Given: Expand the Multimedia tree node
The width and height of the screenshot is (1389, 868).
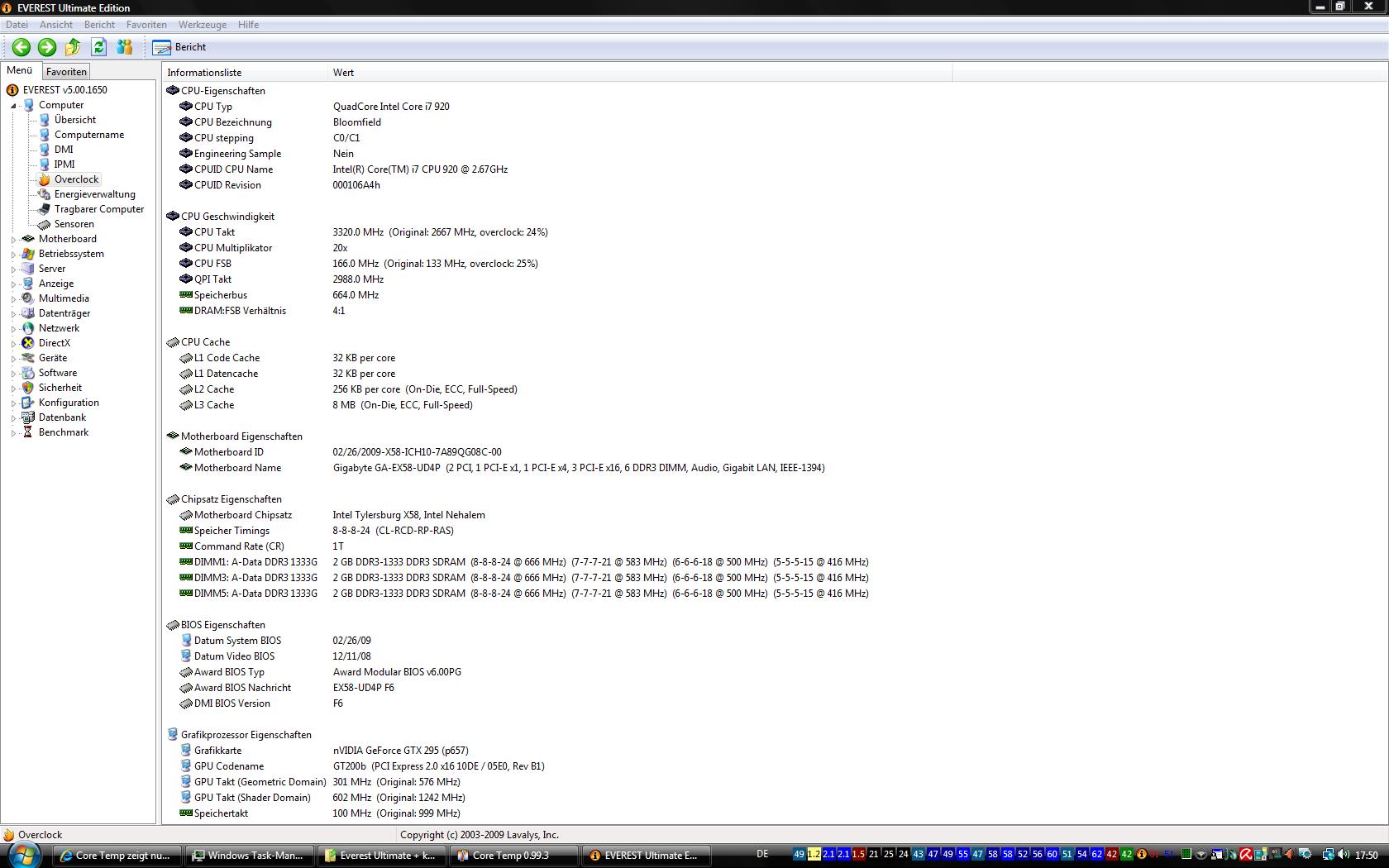Looking at the screenshot, I should coord(13,299).
